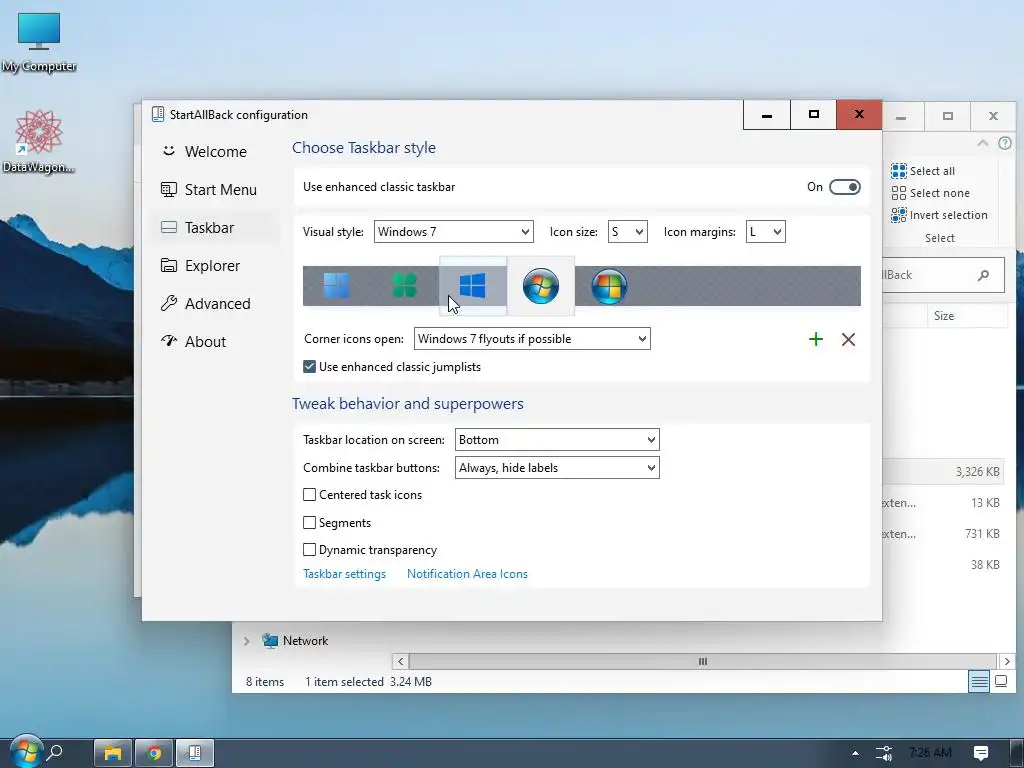The height and width of the screenshot is (768, 1024).
Task: Open My Computer desktop icon
Action: (x=39, y=42)
